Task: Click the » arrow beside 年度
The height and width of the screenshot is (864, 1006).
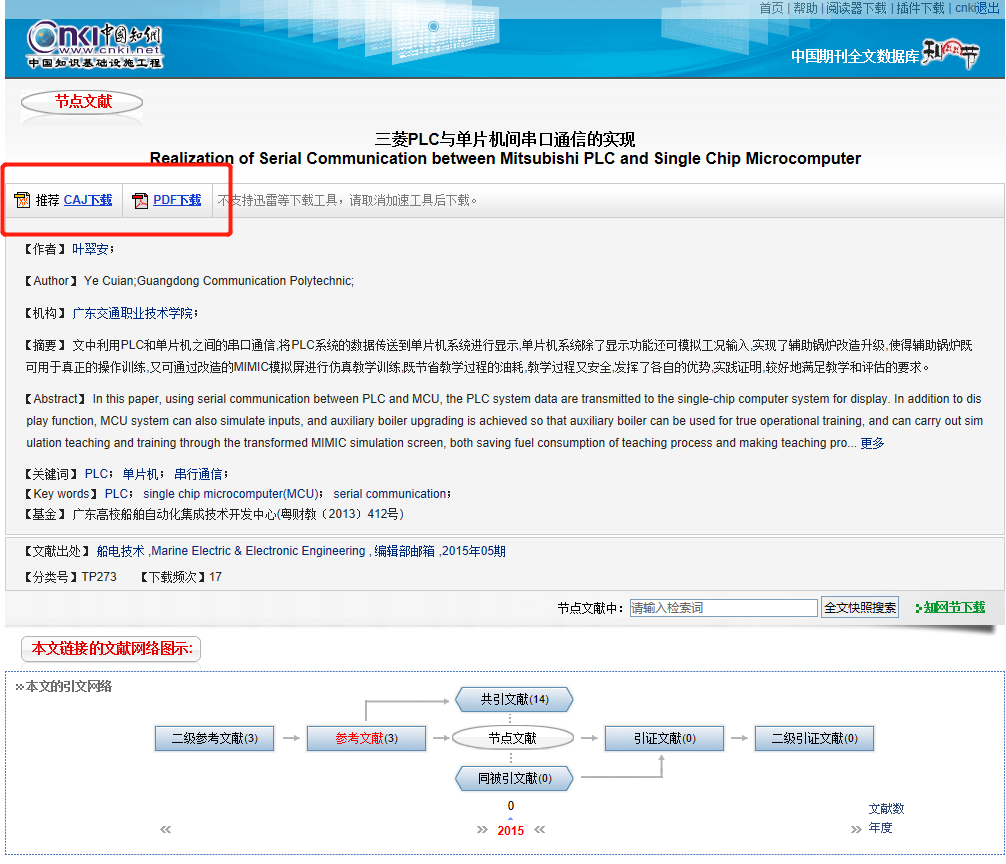Action: click(x=856, y=829)
